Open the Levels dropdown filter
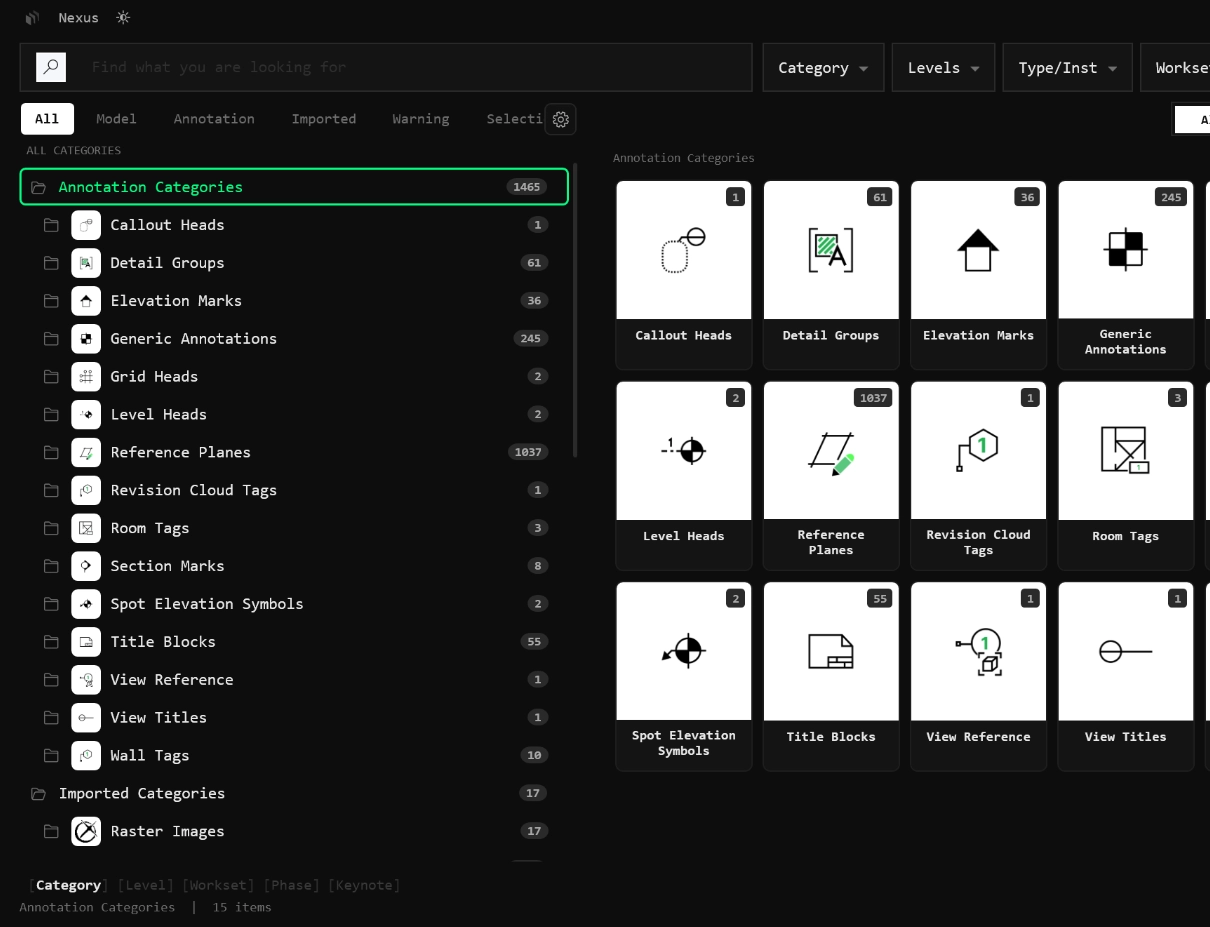 943,68
